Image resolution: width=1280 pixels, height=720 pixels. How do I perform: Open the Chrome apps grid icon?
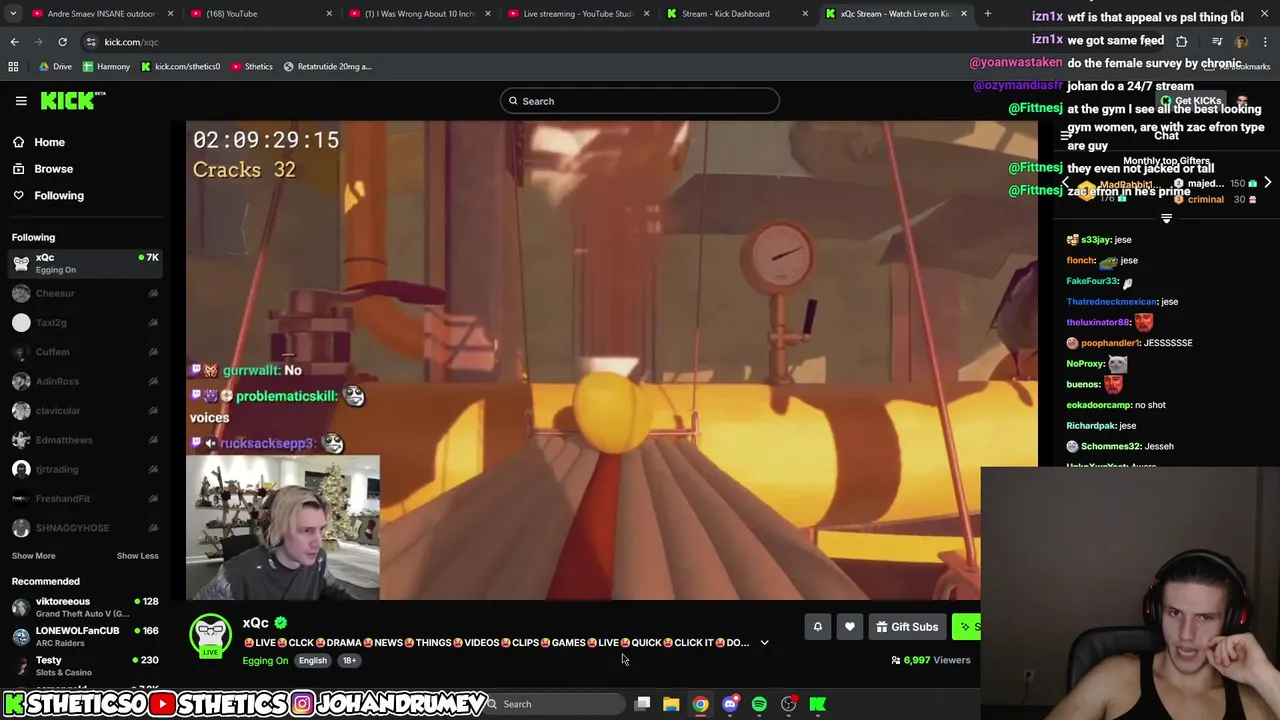pyautogui.click(x=13, y=67)
